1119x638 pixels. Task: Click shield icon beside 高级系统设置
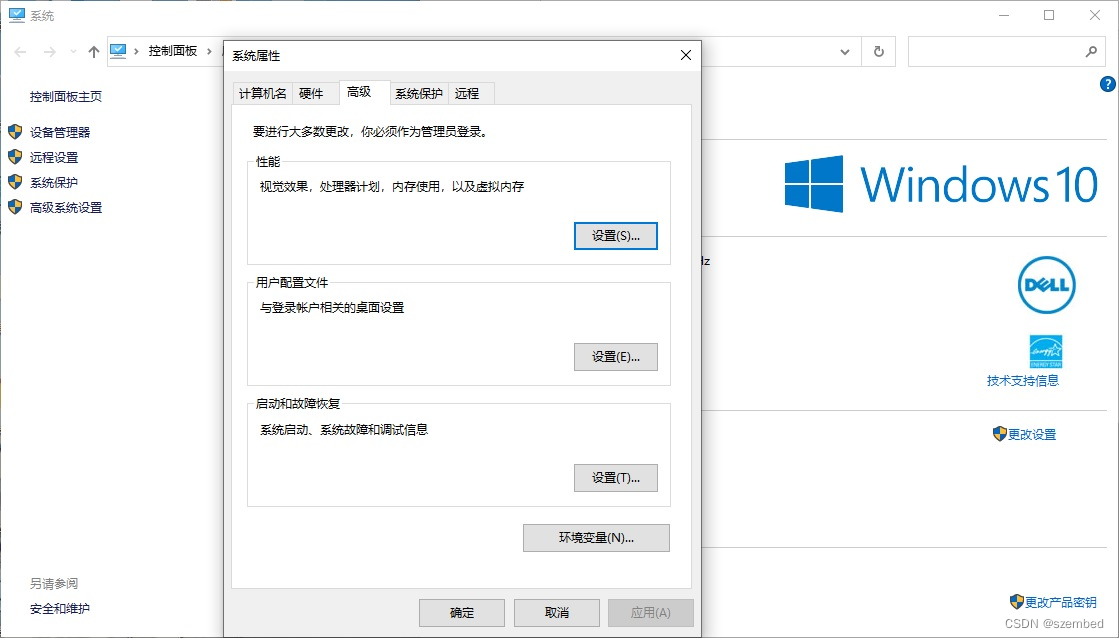(15, 207)
